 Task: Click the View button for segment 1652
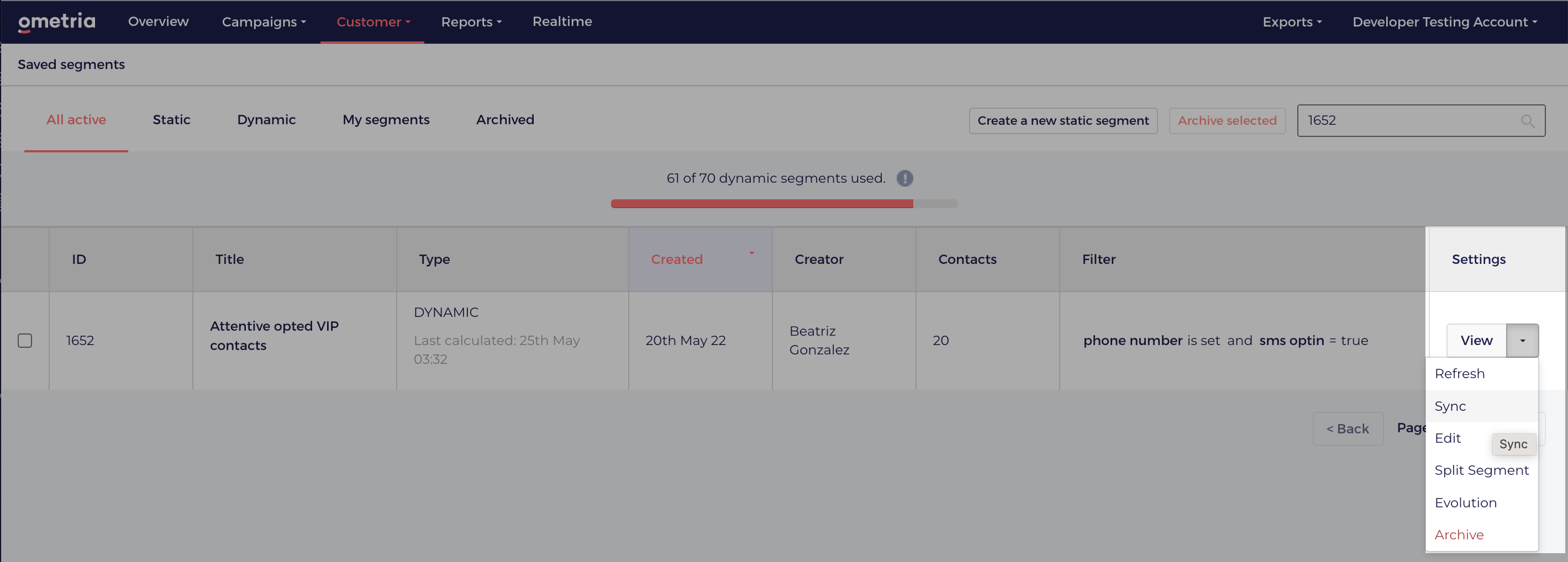(x=1476, y=341)
